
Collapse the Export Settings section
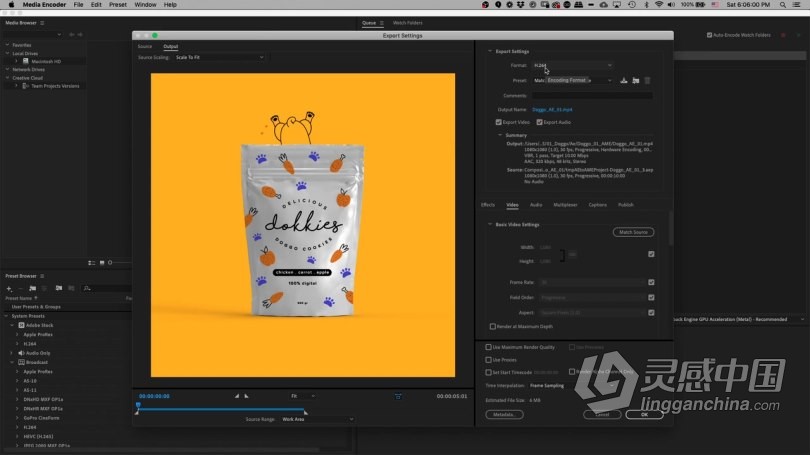tap(490, 51)
